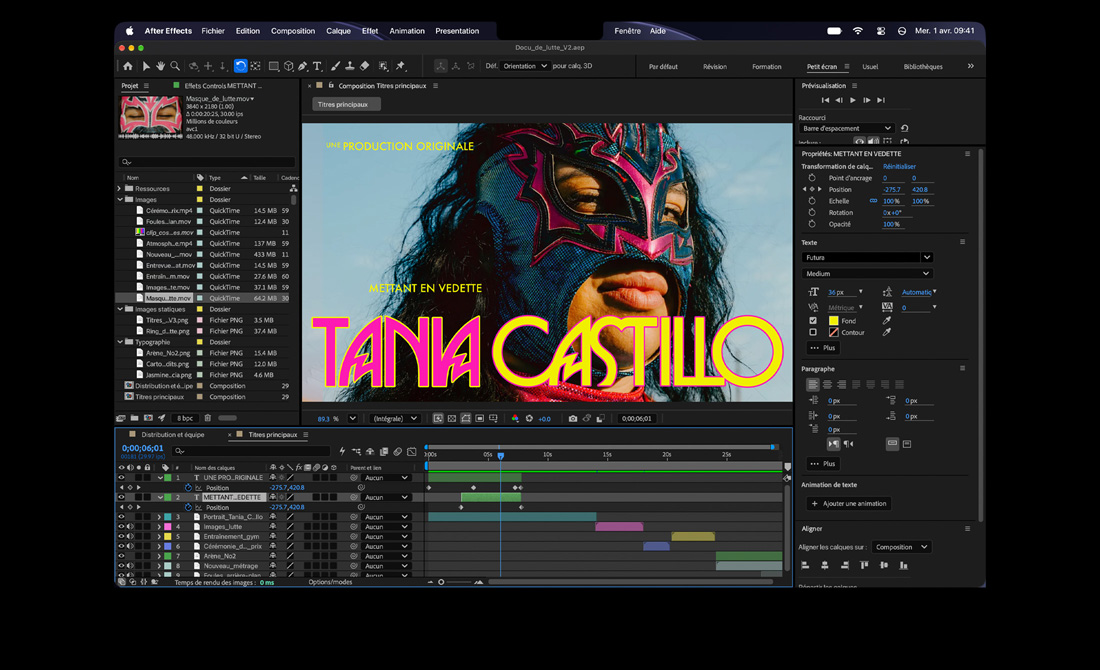Screen dimensions: 1100x670
Task: Expand the Ressources folder
Action: pos(119,189)
